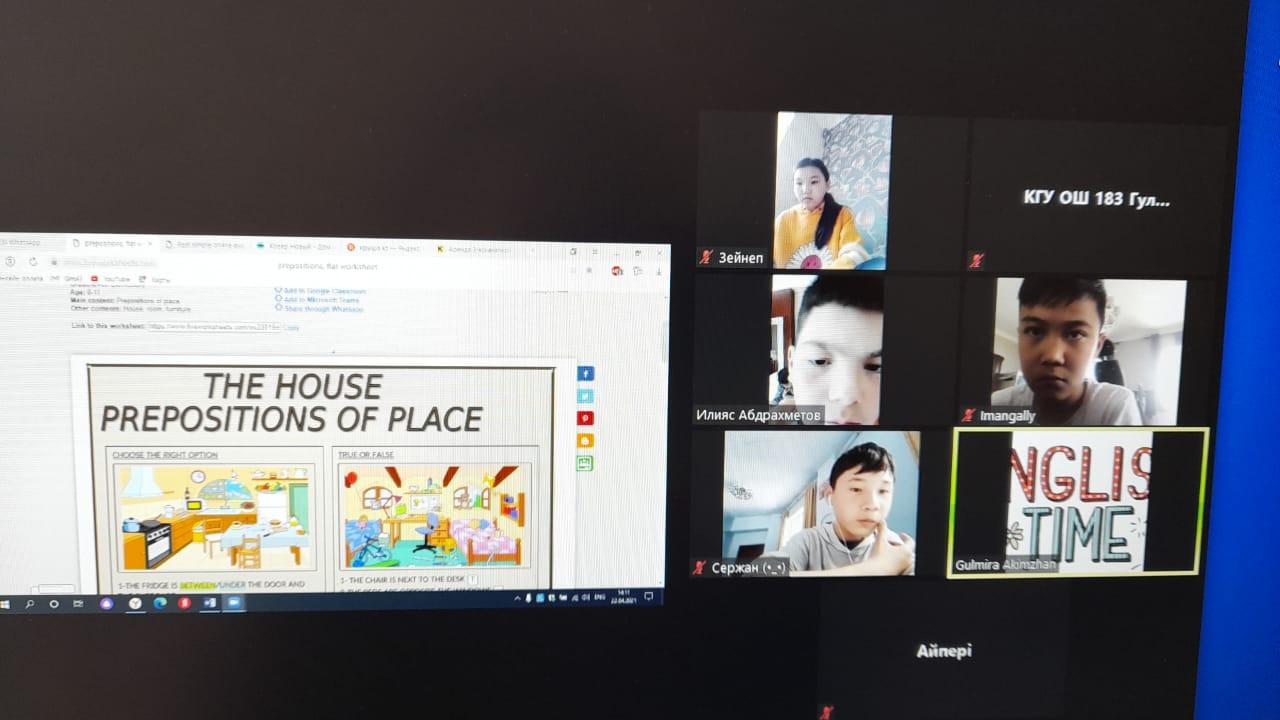Click muted mic icon on КГУ ОШ 183 tile
The width and height of the screenshot is (1280, 720).
[976, 260]
